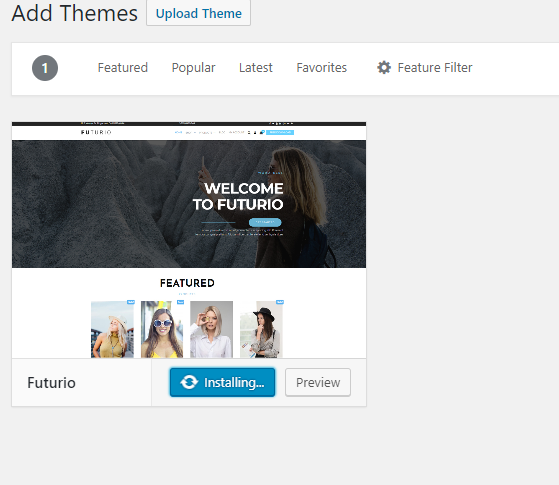Screen dimensions: 559x485
Task: Preview the Futurio theme
Action: (x=318, y=382)
